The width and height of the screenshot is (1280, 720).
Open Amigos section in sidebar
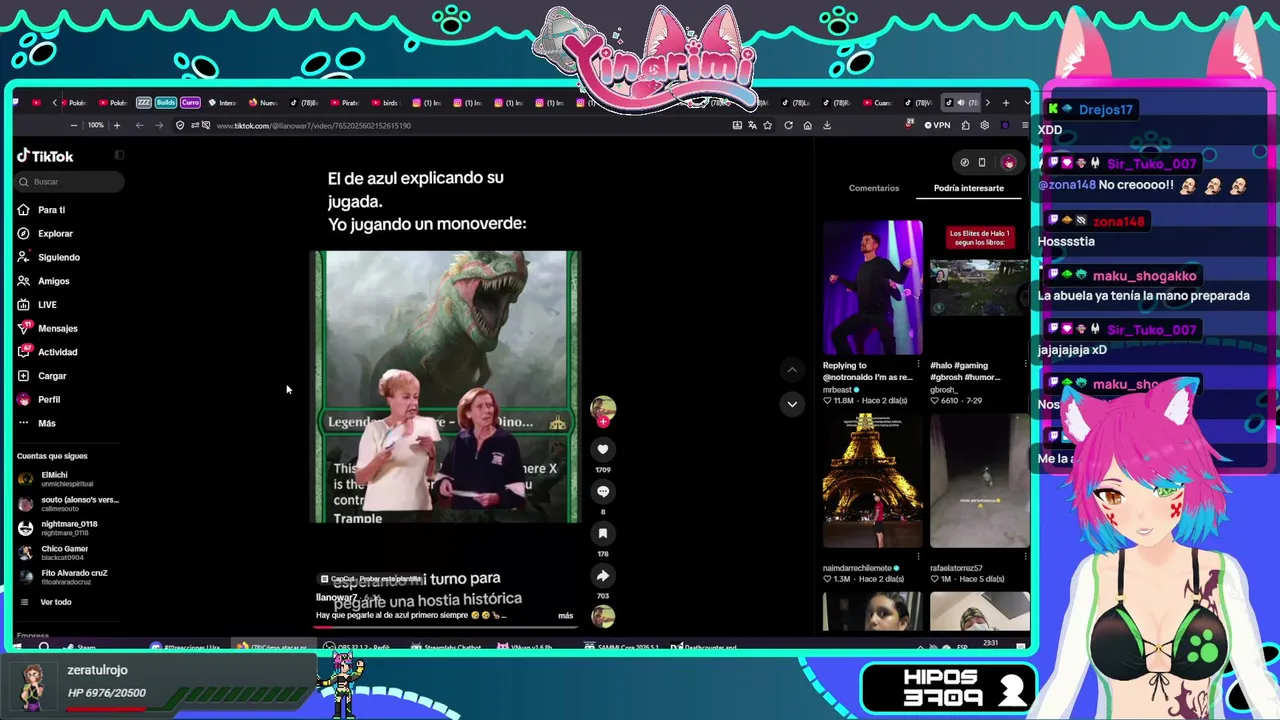click(x=44, y=281)
